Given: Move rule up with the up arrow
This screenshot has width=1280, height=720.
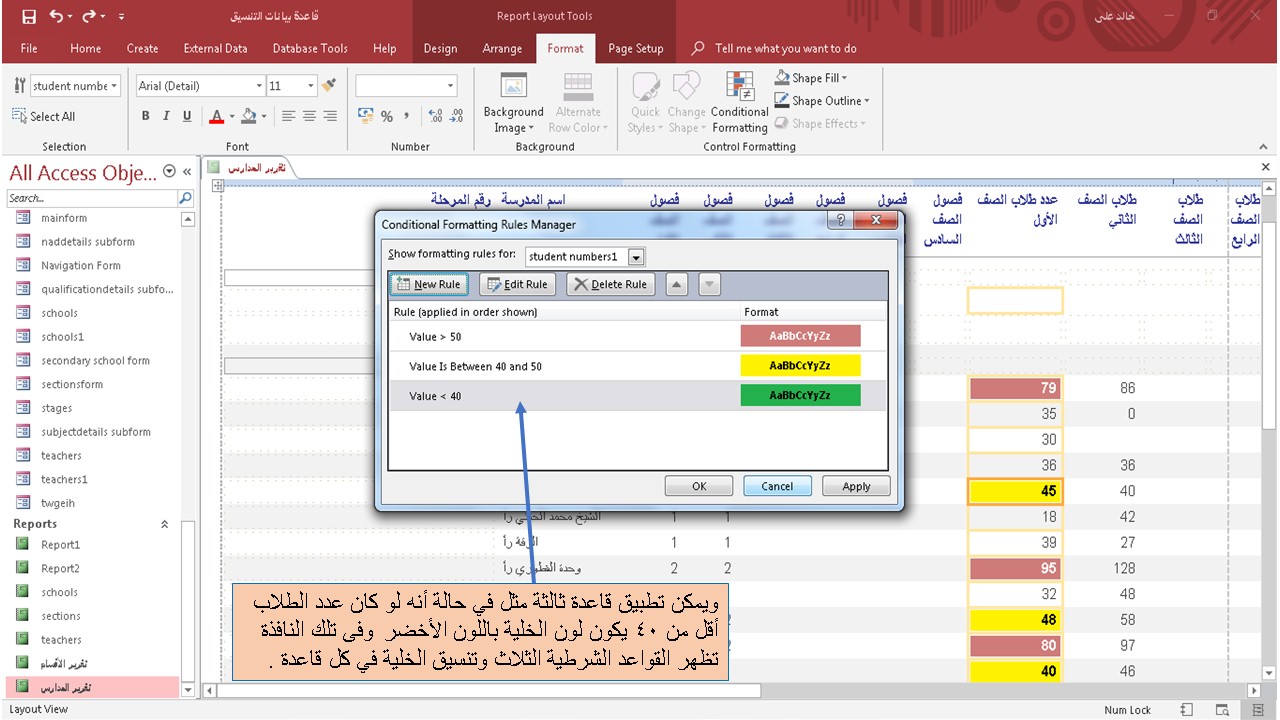Looking at the screenshot, I should [677, 285].
